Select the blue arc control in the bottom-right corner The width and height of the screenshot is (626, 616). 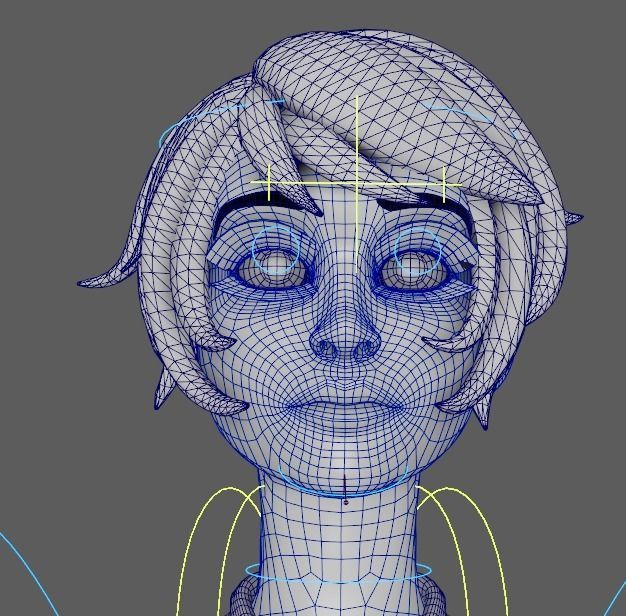click(x=615, y=599)
